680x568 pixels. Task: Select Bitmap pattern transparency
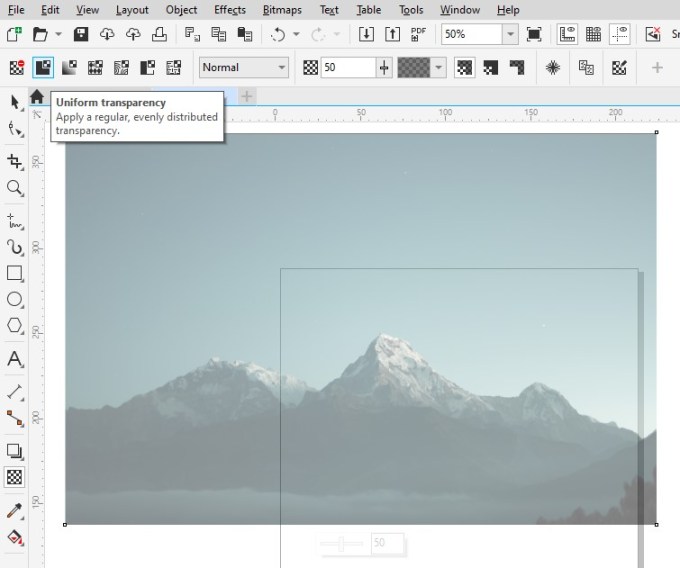[x=121, y=68]
